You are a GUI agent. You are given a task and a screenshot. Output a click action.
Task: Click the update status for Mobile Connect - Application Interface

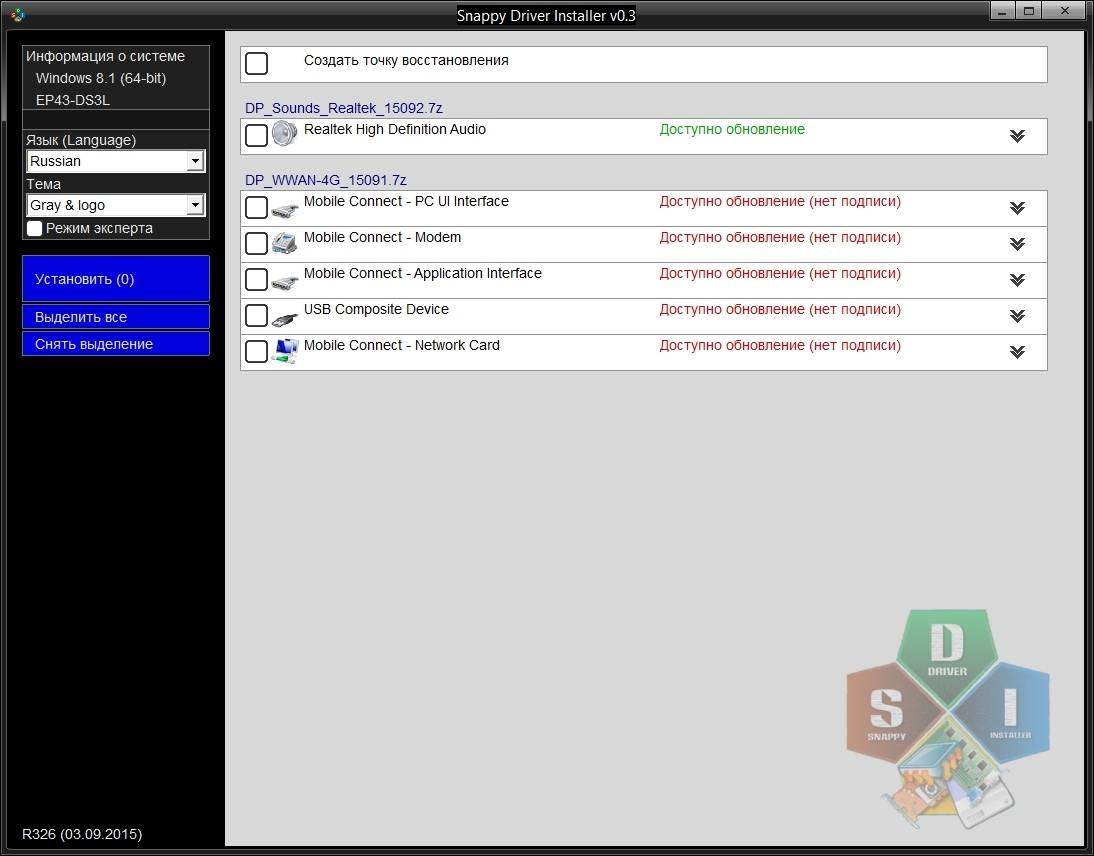pos(780,273)
